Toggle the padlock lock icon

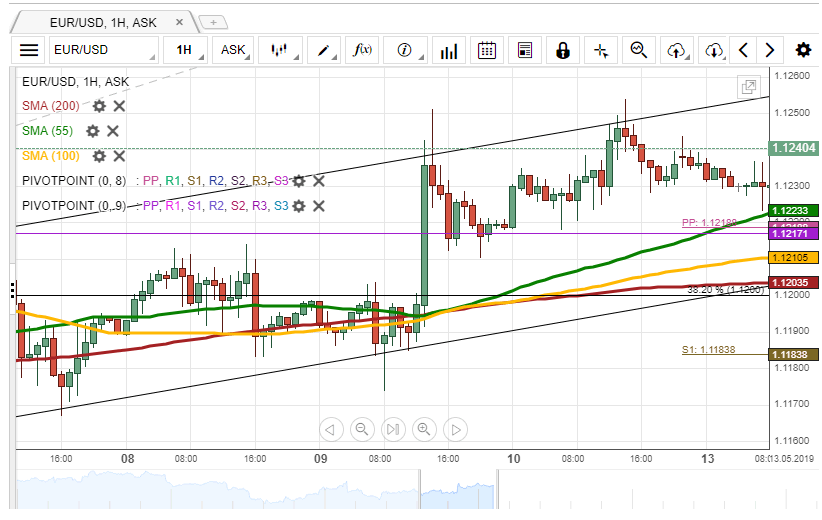pyautogui.click(x=563, y=50)
